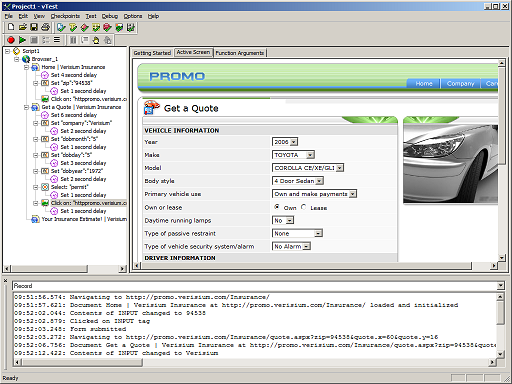Insert a table checkpoint (grid checkmark icon)
The image size is (512, 384).
click(96, 27)
